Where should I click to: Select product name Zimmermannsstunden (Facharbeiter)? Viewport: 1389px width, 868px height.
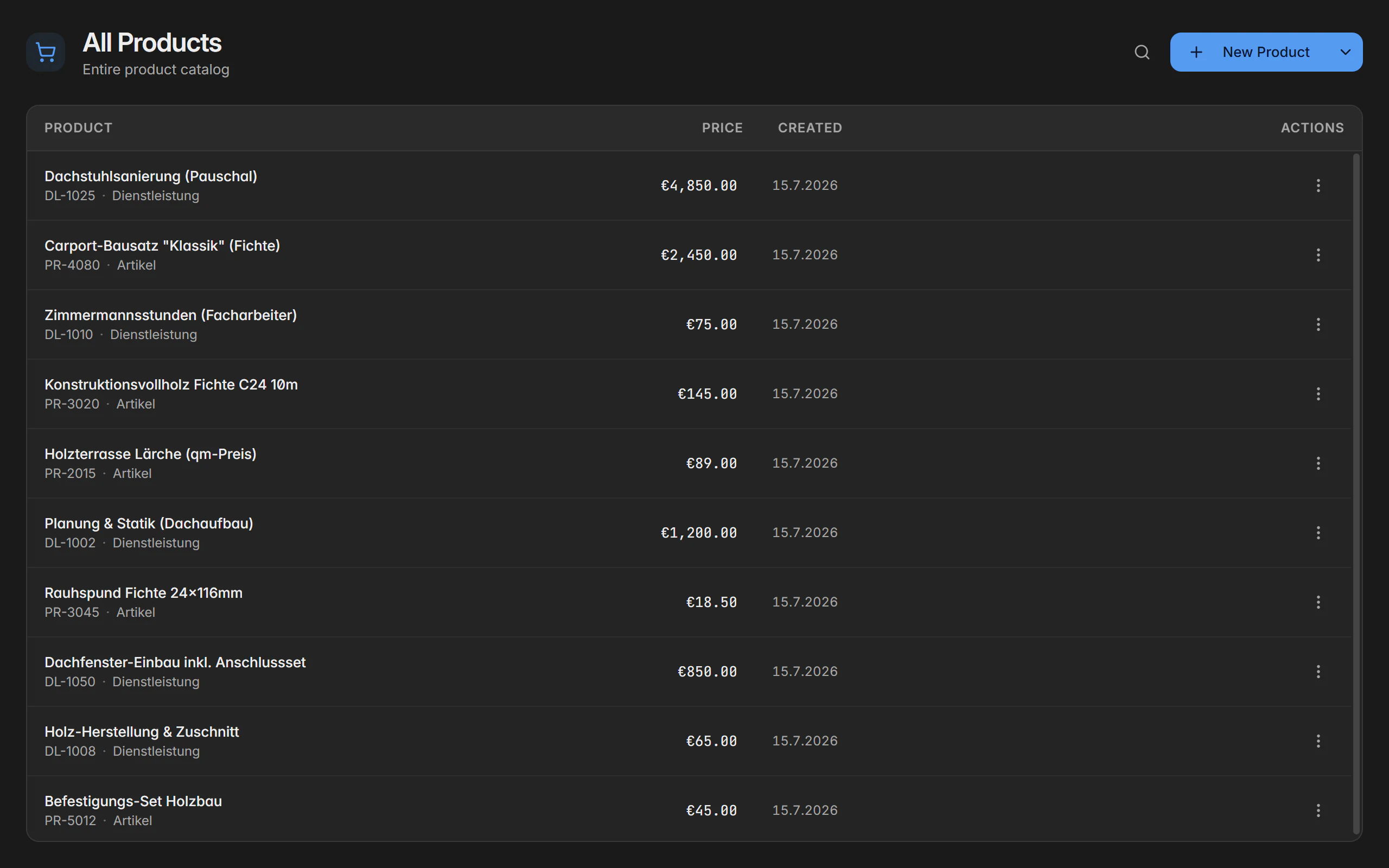tap(170, 315)
